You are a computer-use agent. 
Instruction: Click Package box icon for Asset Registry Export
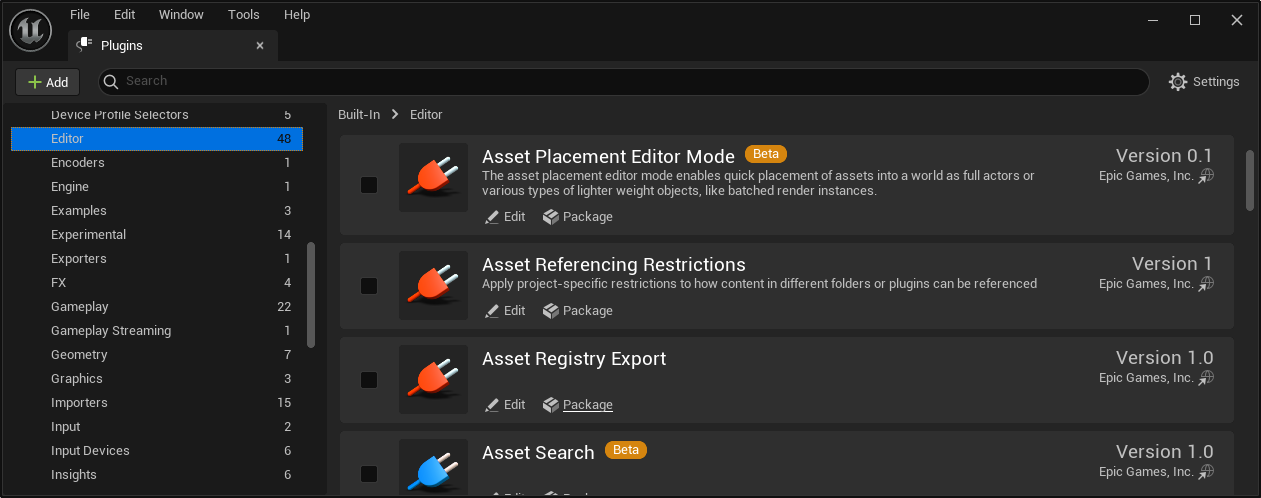click(x=550, y=405)
